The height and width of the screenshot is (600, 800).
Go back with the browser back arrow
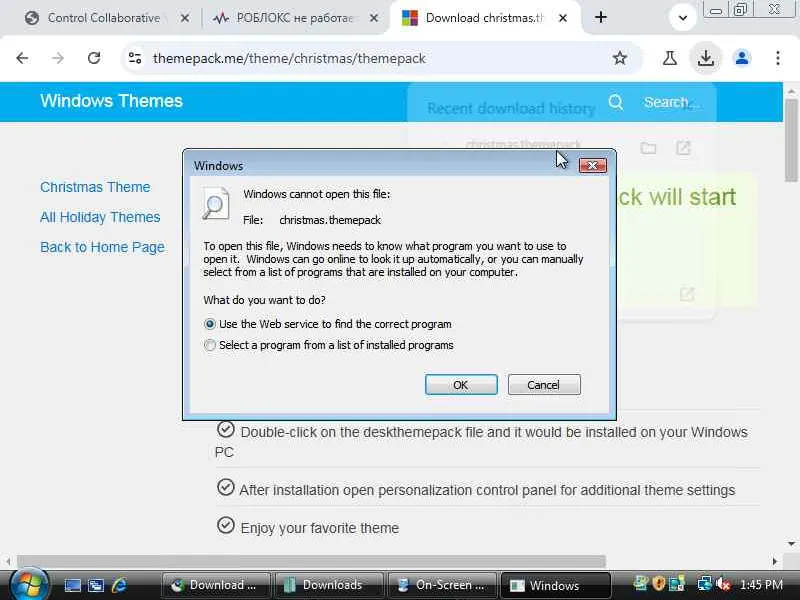tap(22, 58)
